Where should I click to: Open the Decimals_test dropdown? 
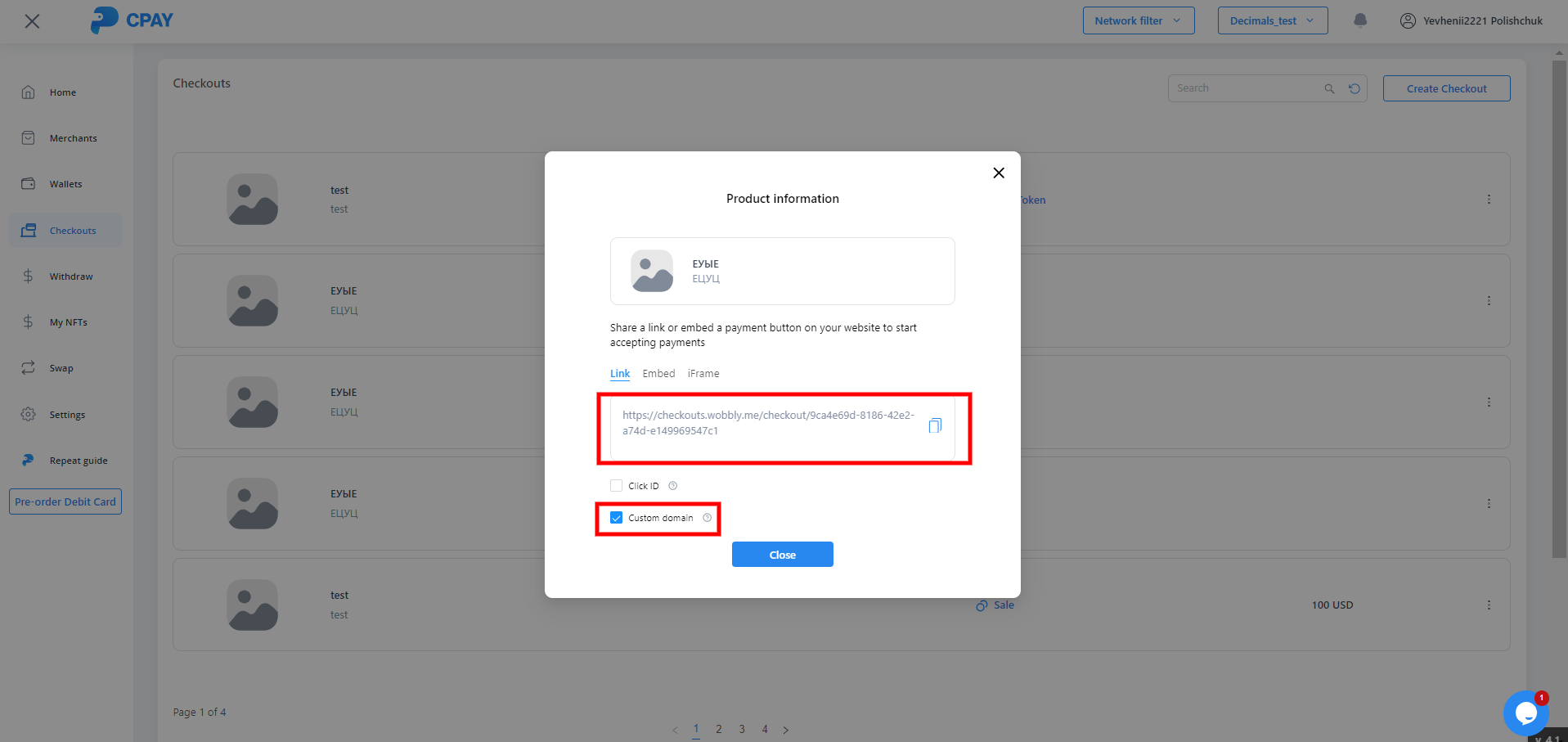coord(1272,20)
